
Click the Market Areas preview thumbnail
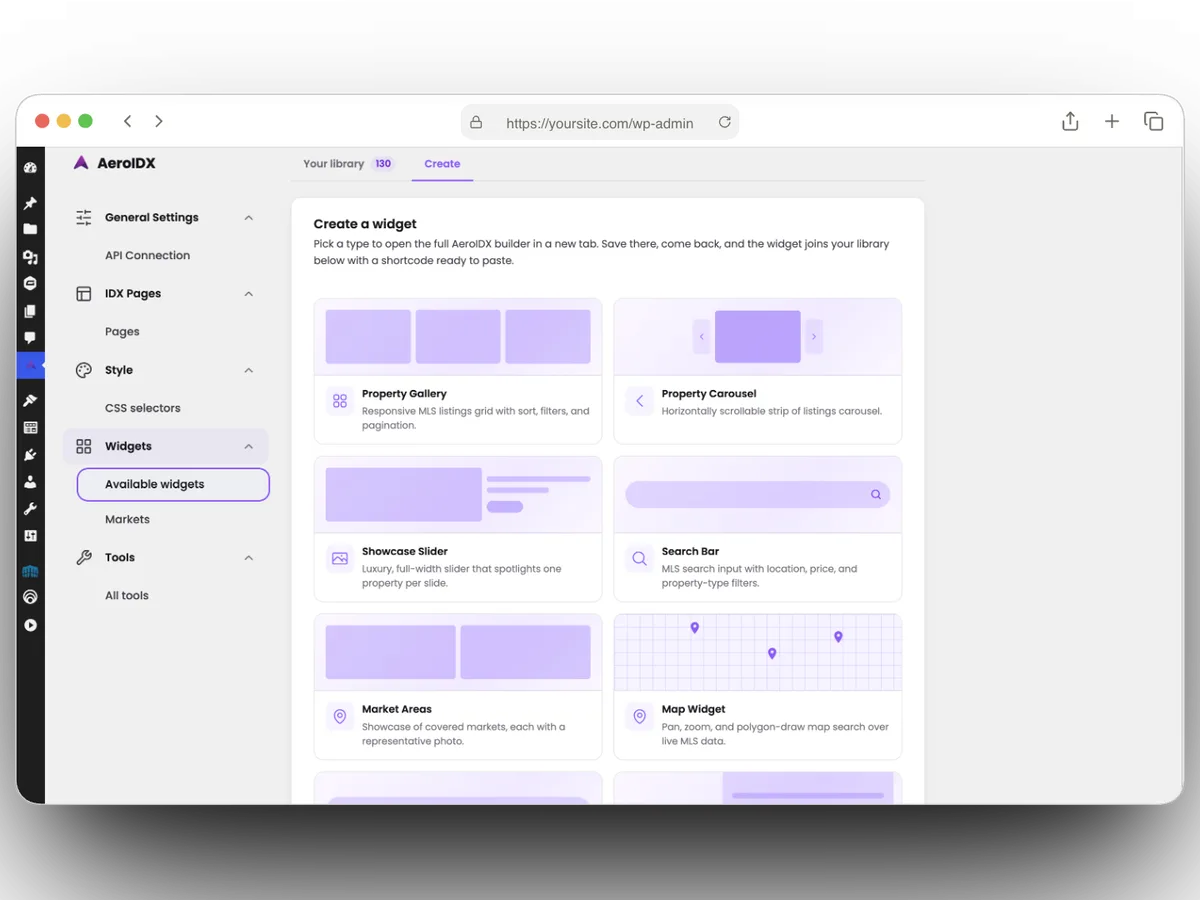tap(458, 652)
